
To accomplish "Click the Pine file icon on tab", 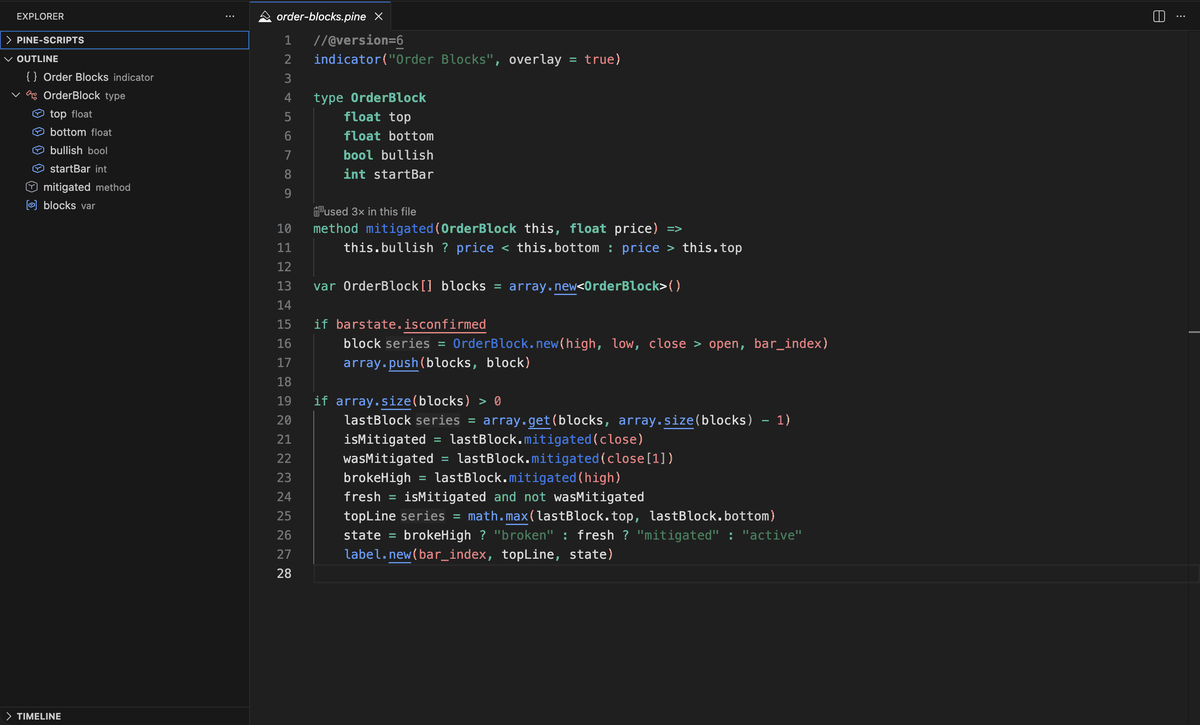I will pyautogui.click(x=265, y=17).
